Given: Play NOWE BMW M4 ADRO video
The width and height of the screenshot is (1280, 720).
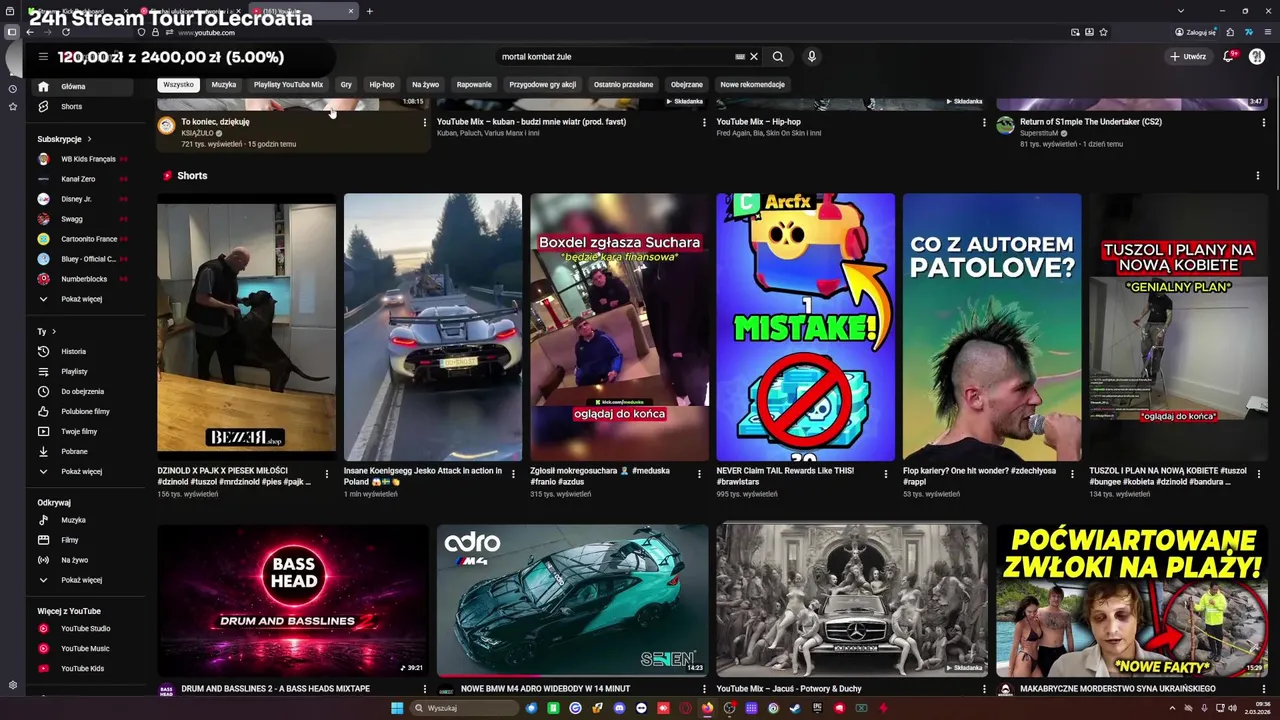Looking at the screenshot, I should click(x=572, y=600).
